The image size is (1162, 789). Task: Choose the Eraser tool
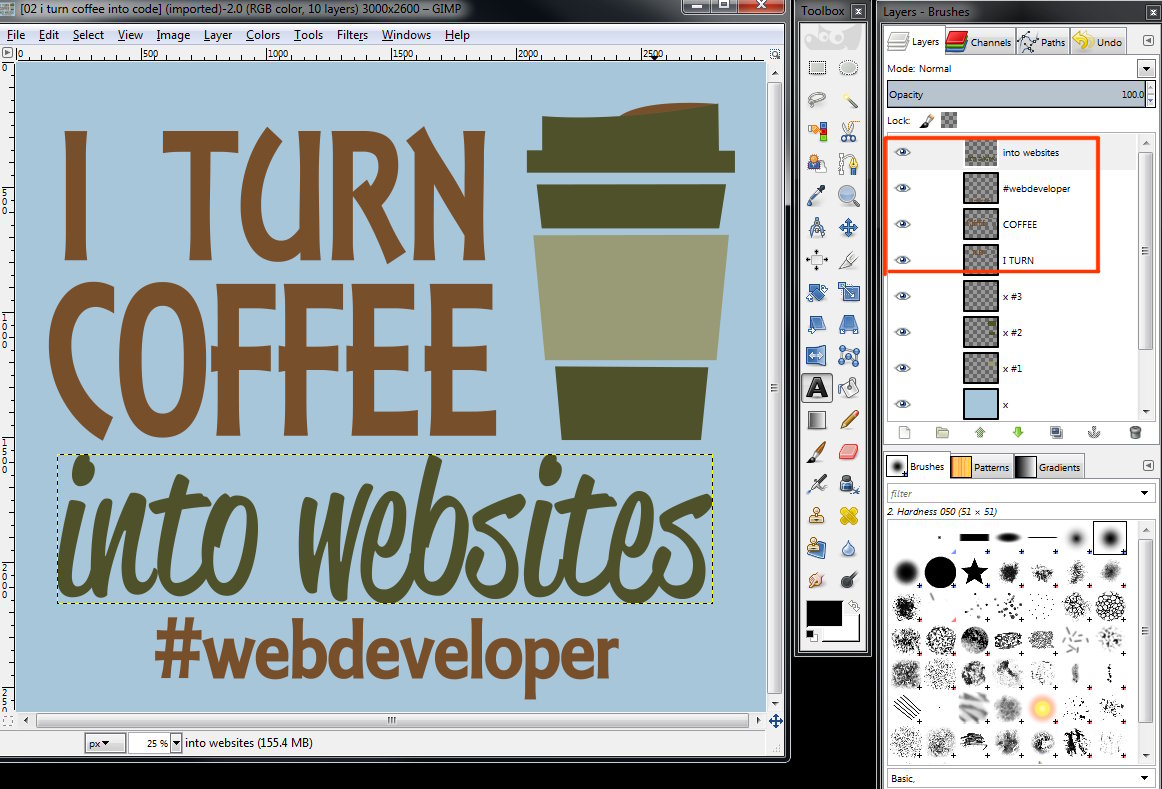pos(849,452)
